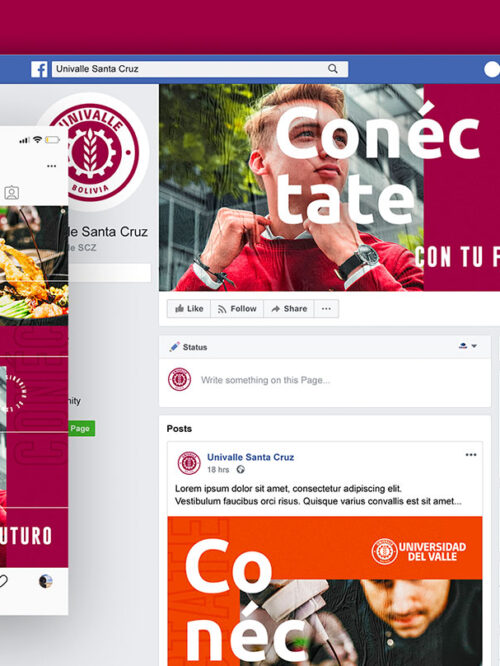Follow the page with Follow button
500x666 pixels.
237,309
